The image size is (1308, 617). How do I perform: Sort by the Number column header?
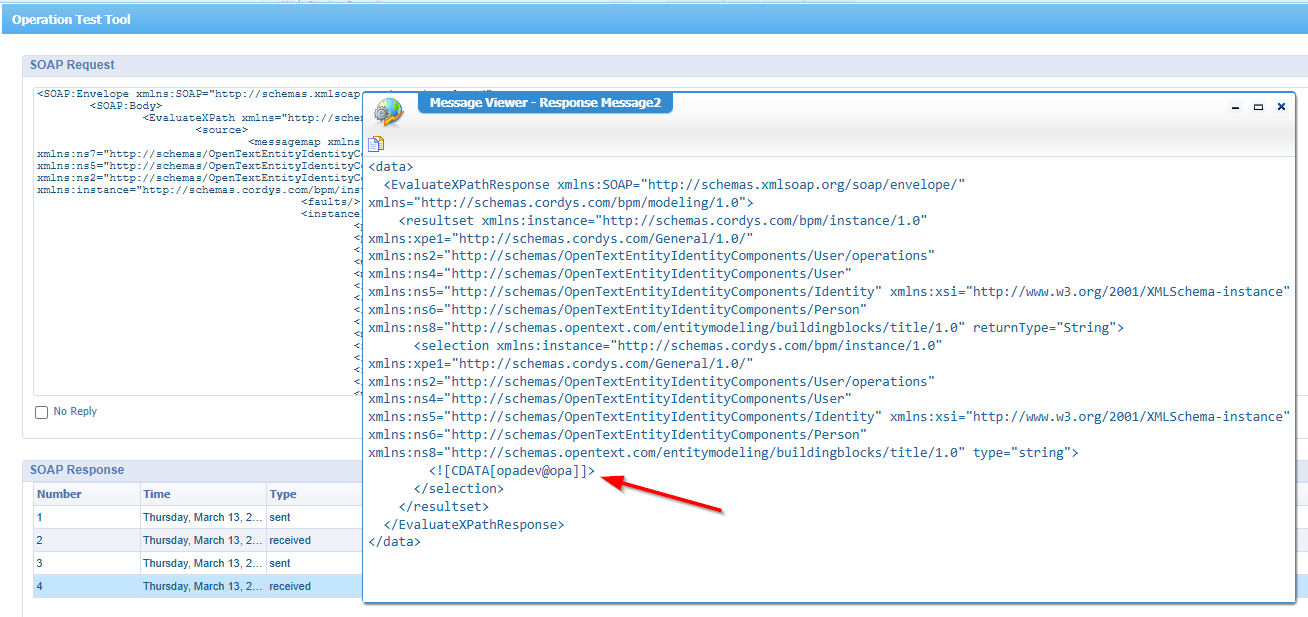click(60, 493)
